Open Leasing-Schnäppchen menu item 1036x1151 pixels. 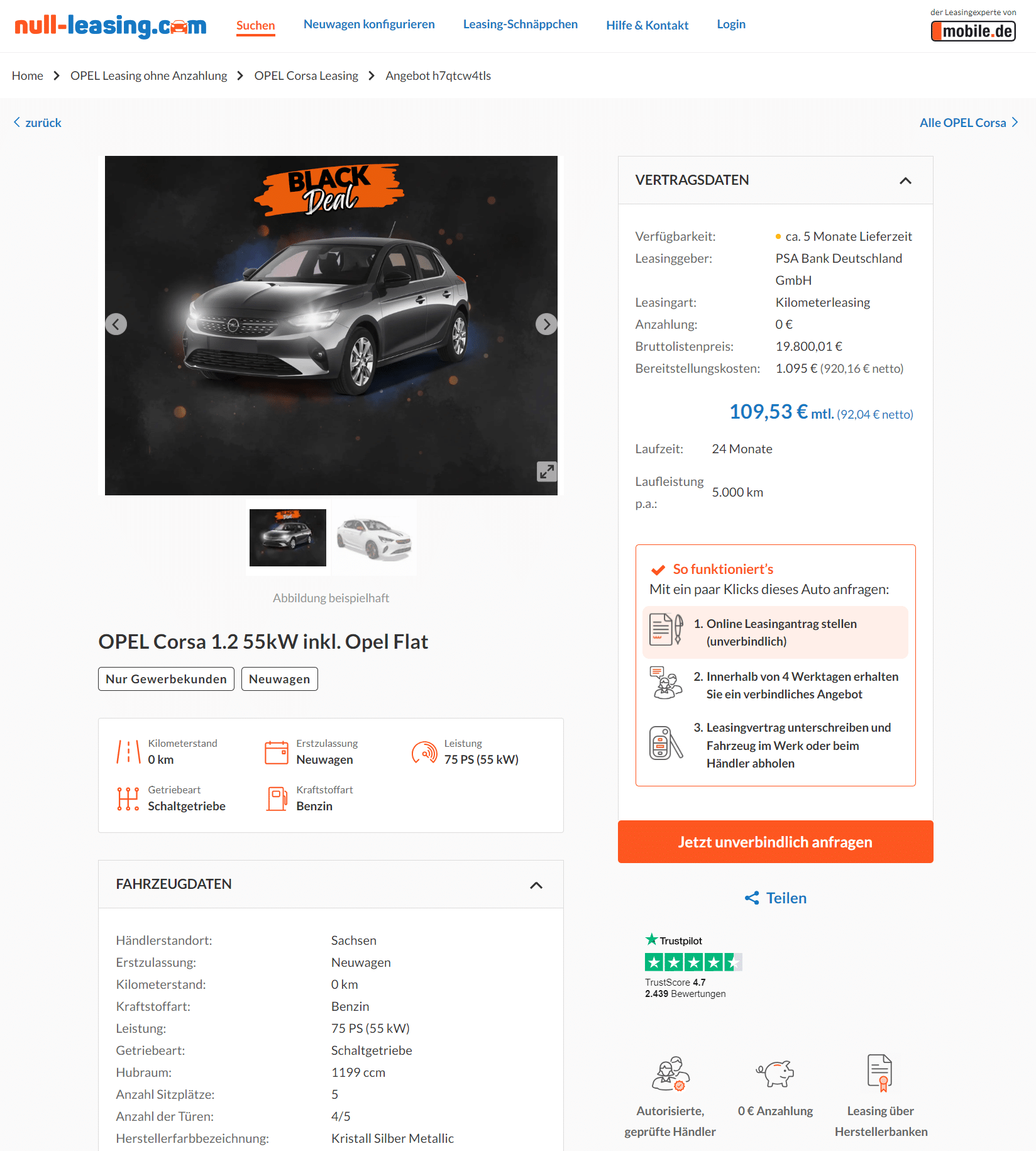[521, 25]
